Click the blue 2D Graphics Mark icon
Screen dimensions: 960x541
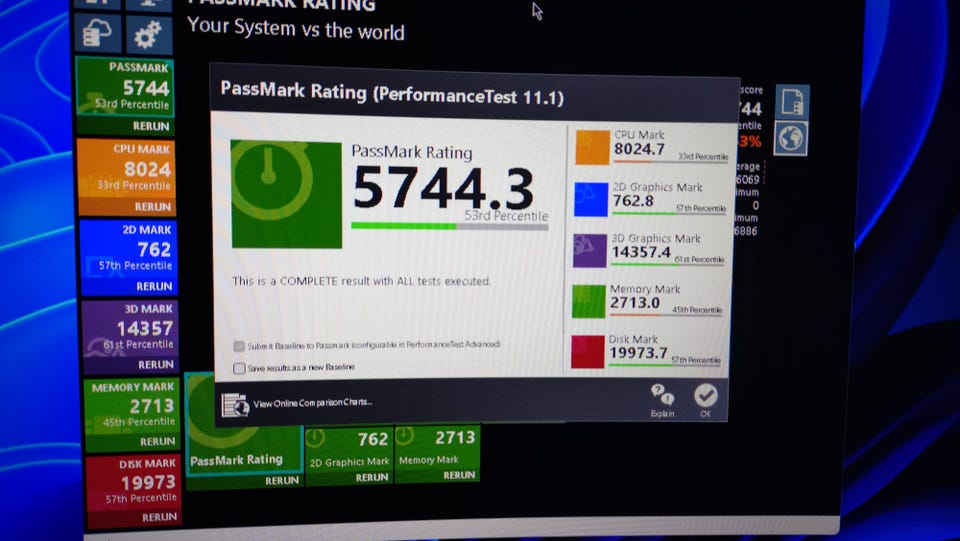(591, 199)
